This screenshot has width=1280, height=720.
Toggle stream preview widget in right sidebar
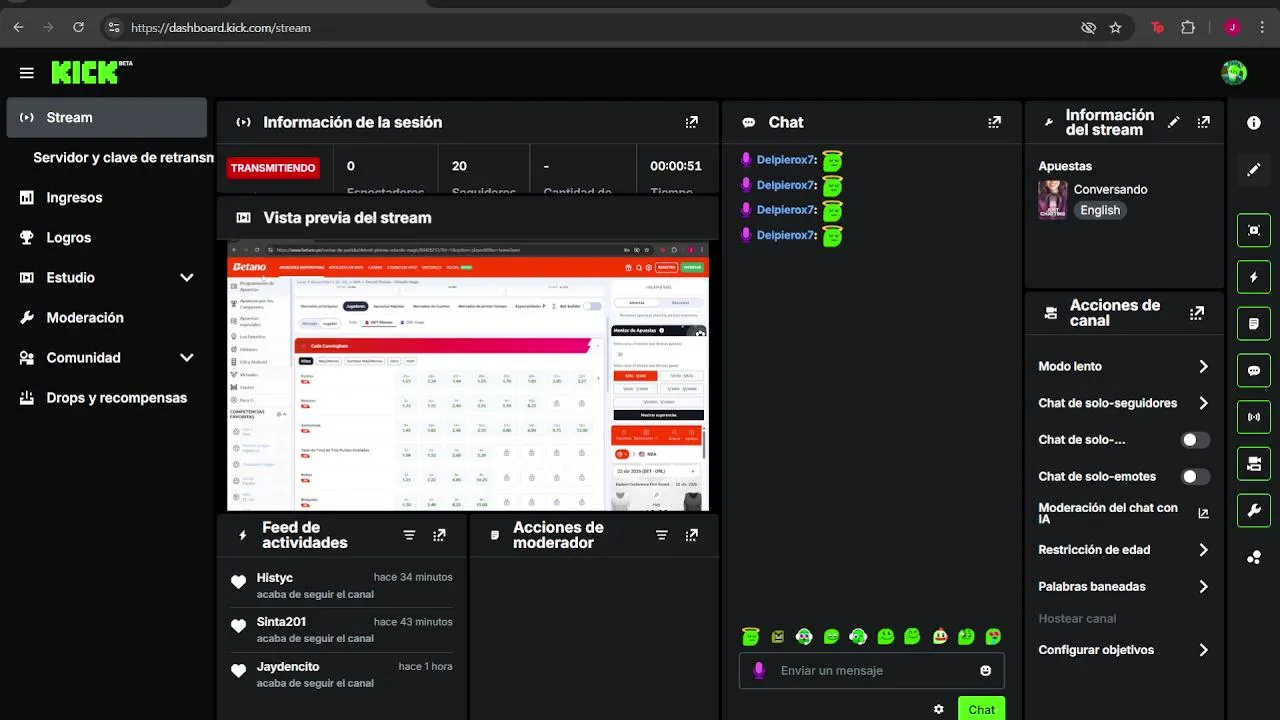click(1254, 230)
